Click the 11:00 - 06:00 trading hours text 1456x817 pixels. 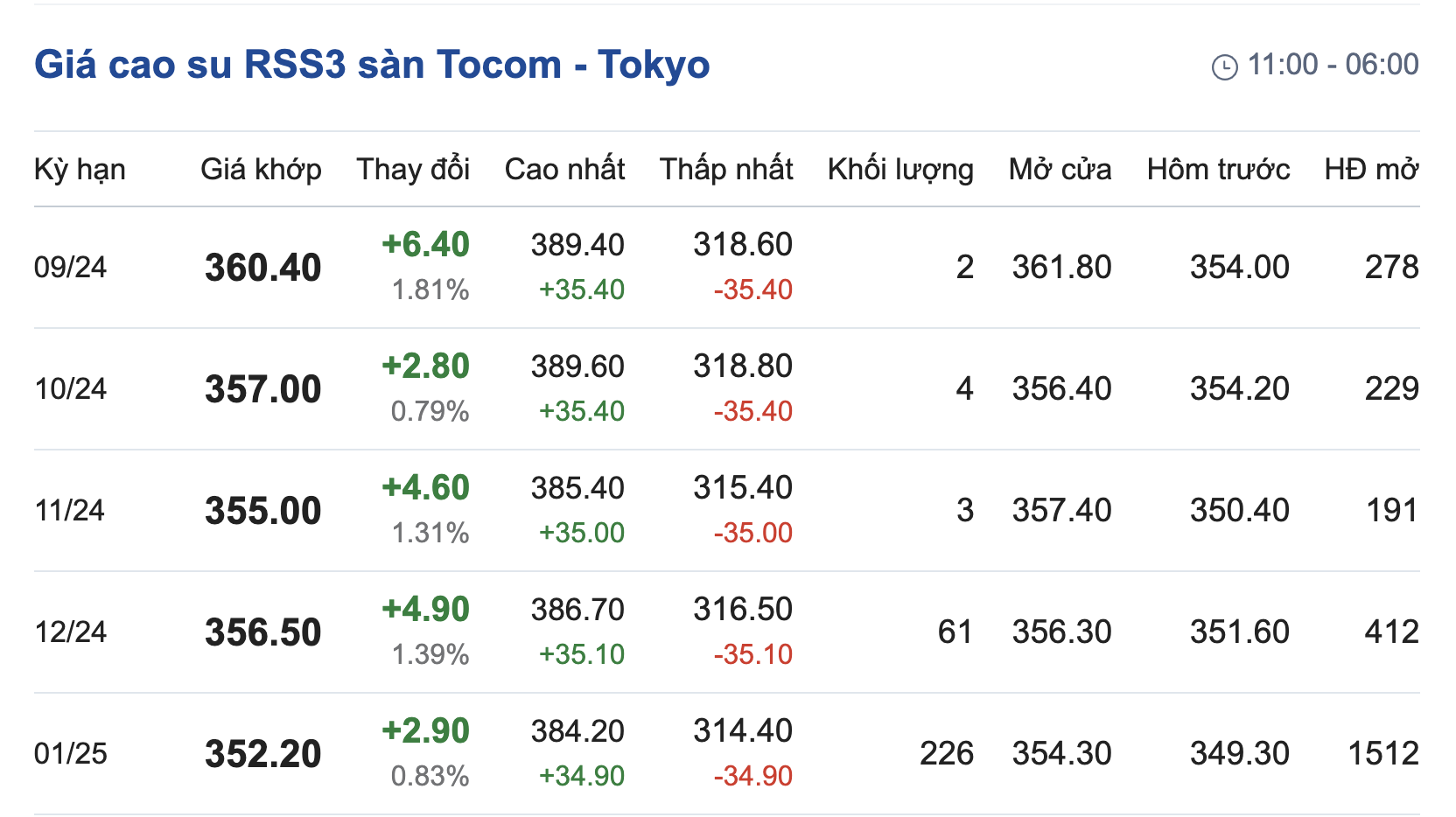tap(1333, 65)
